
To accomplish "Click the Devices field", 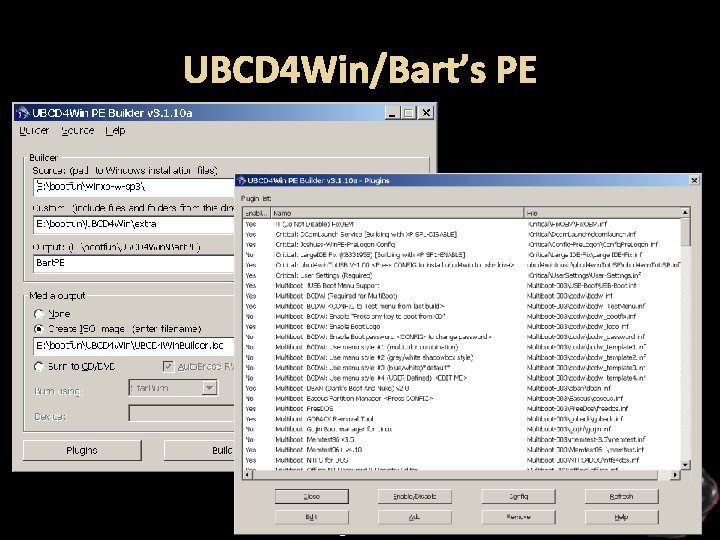I will [181, 413].
